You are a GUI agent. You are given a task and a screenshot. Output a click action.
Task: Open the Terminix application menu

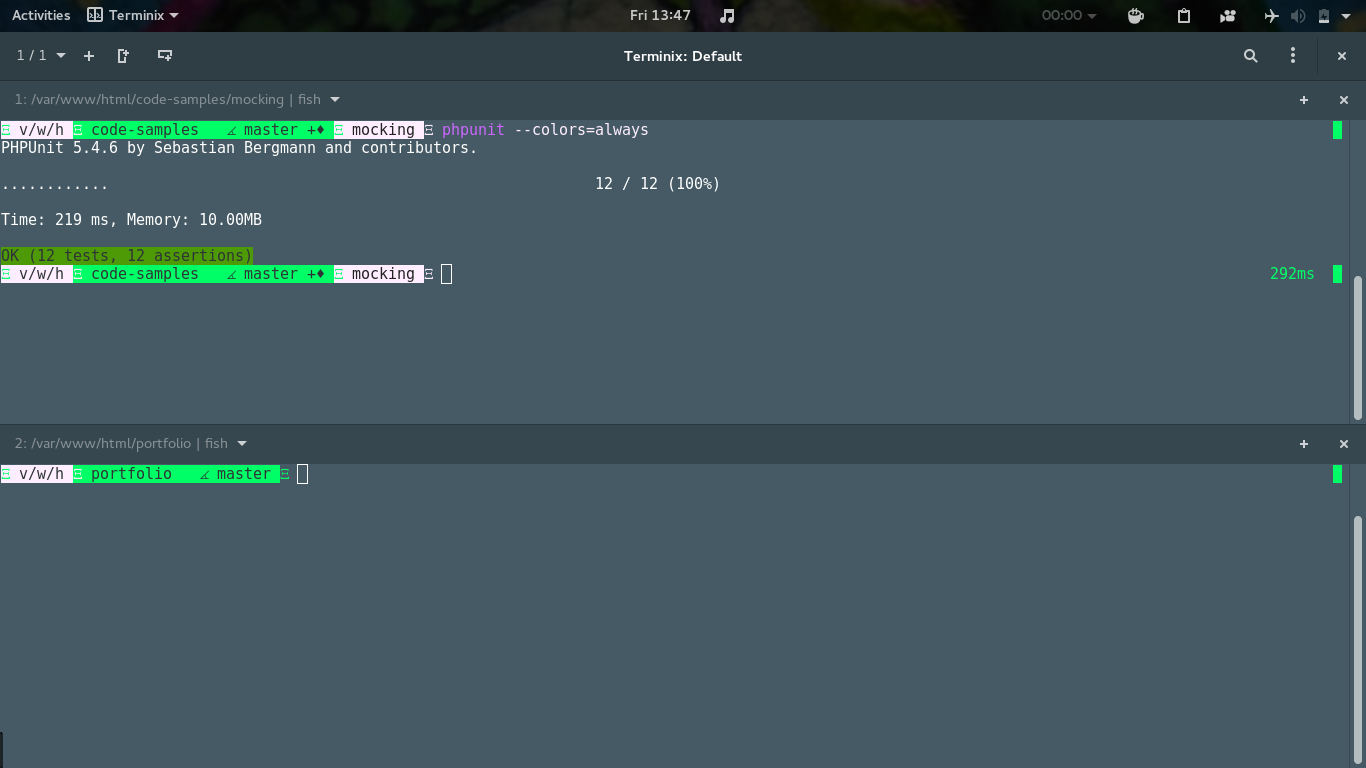coord(133,15)
